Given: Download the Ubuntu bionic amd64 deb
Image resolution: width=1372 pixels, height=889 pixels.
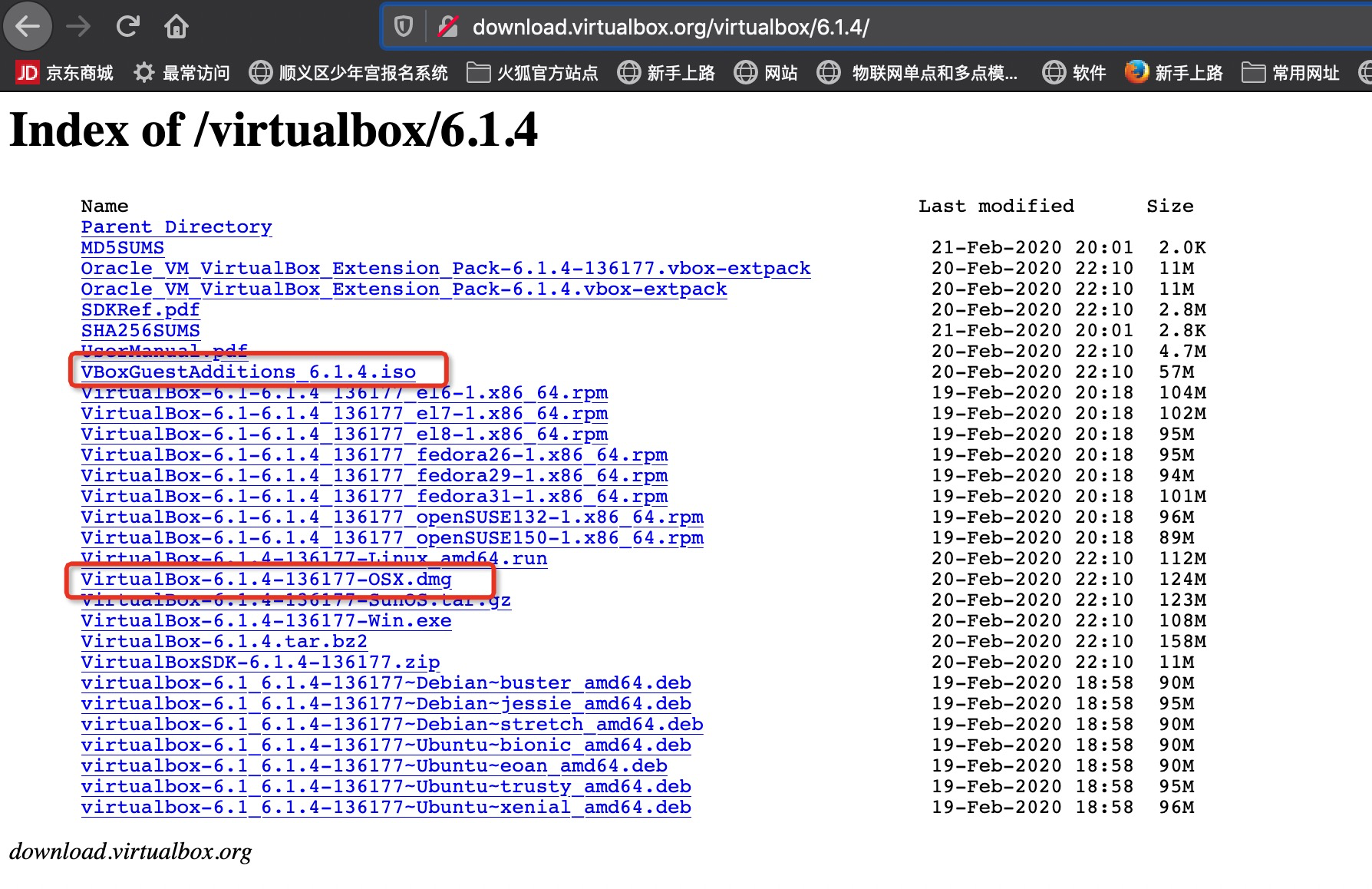Looking at the screenshot, I should [386, 745].
